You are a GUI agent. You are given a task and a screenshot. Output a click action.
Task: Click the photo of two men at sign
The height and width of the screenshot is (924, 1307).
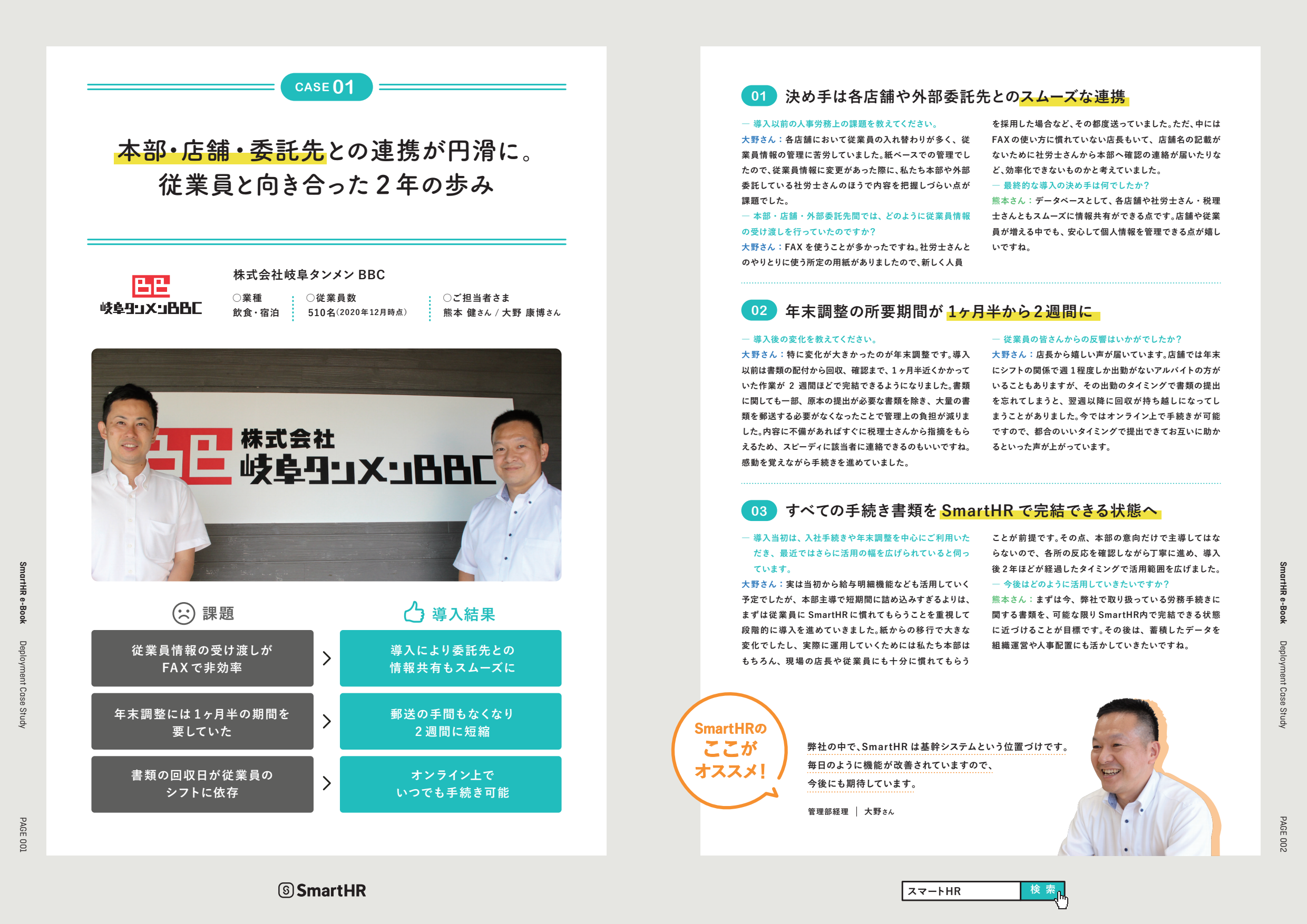[326, 465]
